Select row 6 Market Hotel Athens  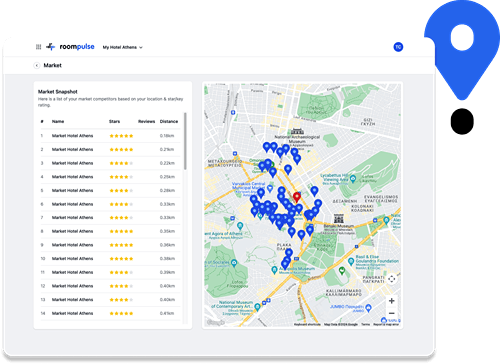(110, 204)
